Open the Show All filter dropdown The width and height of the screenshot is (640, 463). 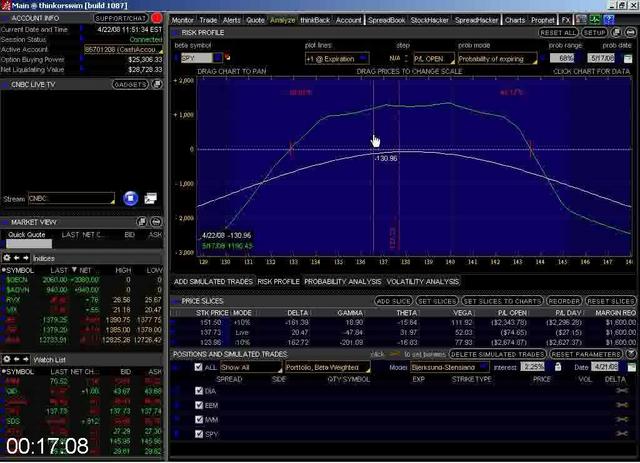251,367
